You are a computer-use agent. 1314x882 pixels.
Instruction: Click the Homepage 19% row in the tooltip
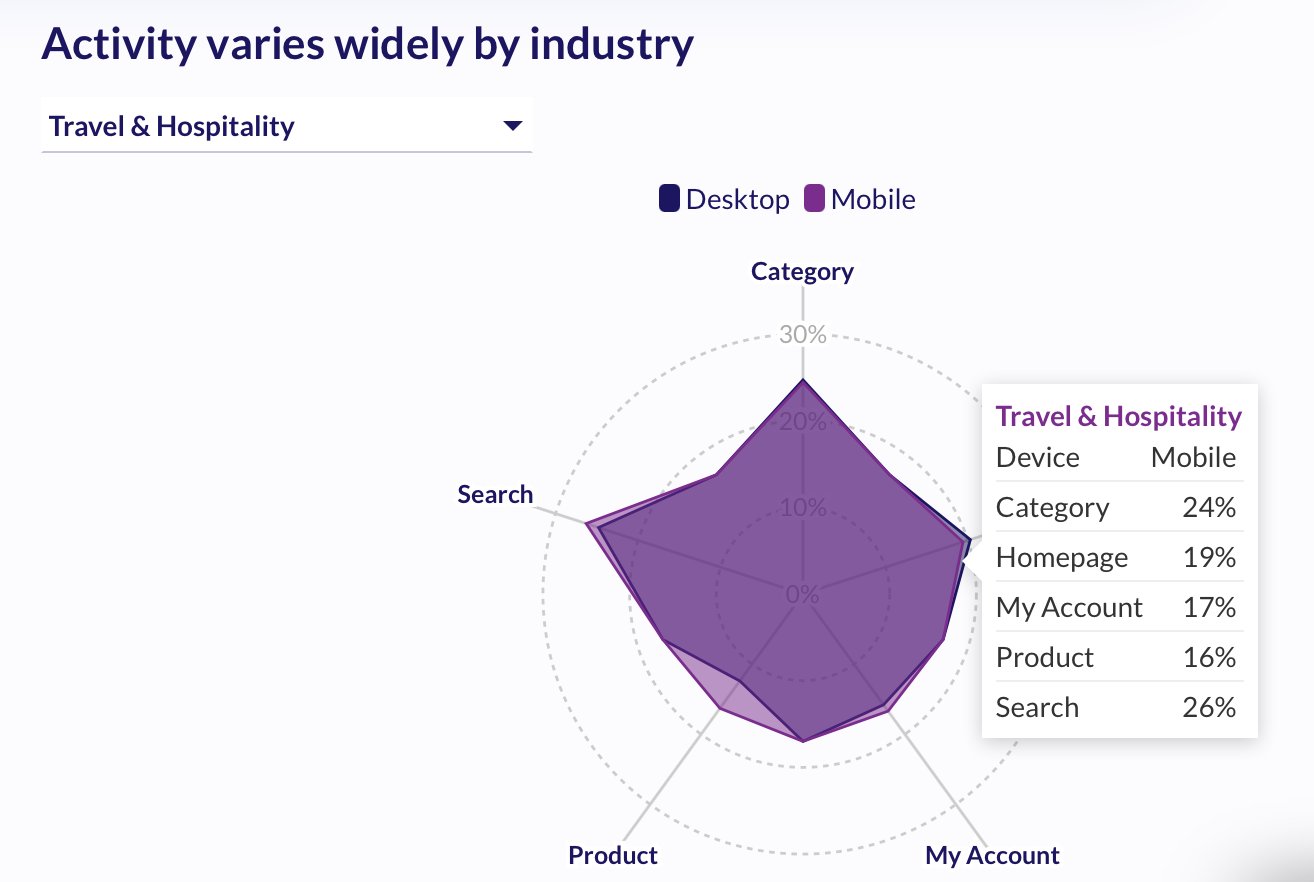point(1116,557)
